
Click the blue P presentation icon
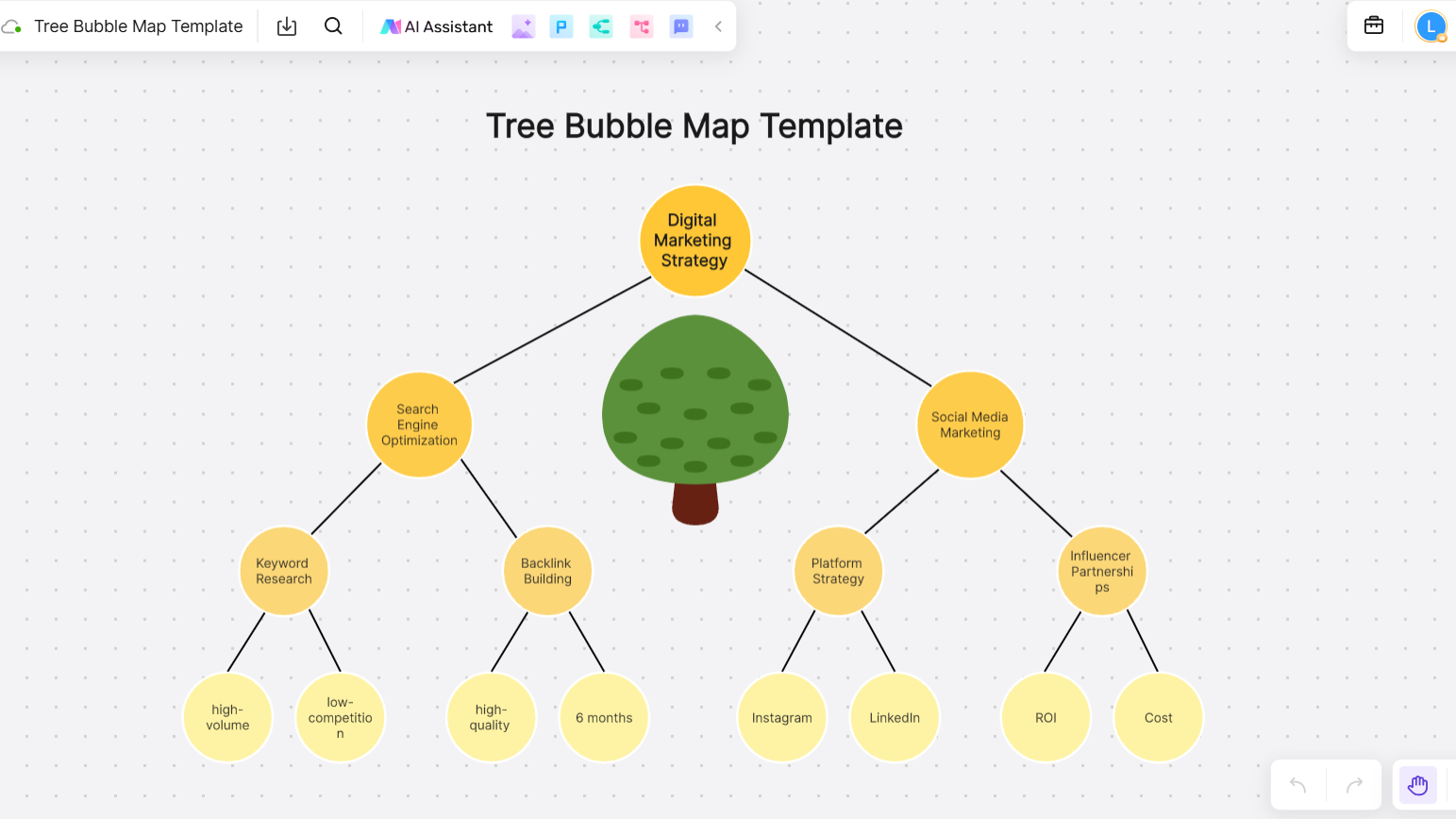(561, 26)
